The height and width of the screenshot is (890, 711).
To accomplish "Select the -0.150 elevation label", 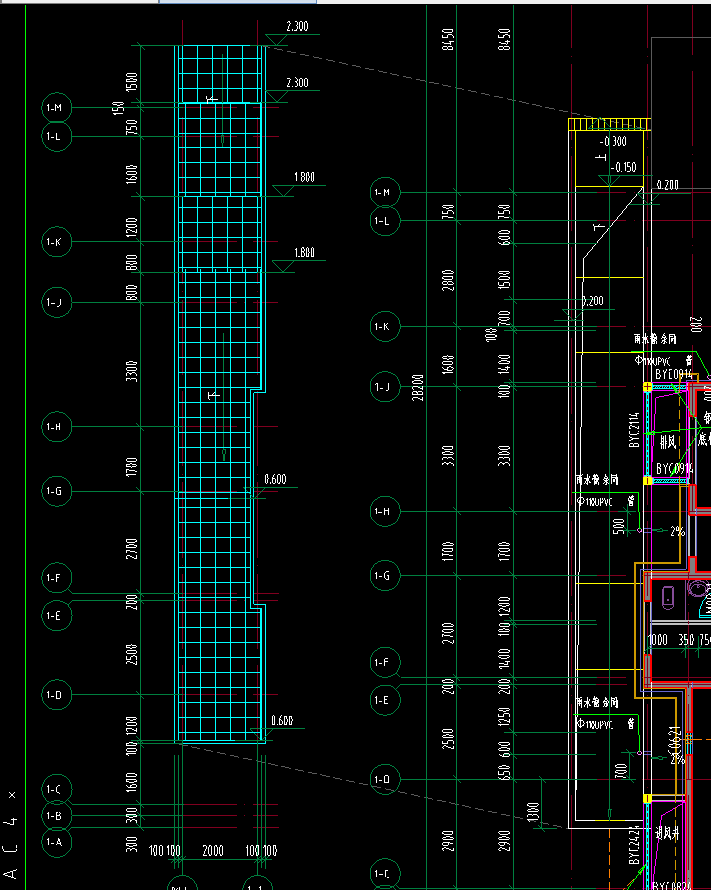I will coord(623,167).
